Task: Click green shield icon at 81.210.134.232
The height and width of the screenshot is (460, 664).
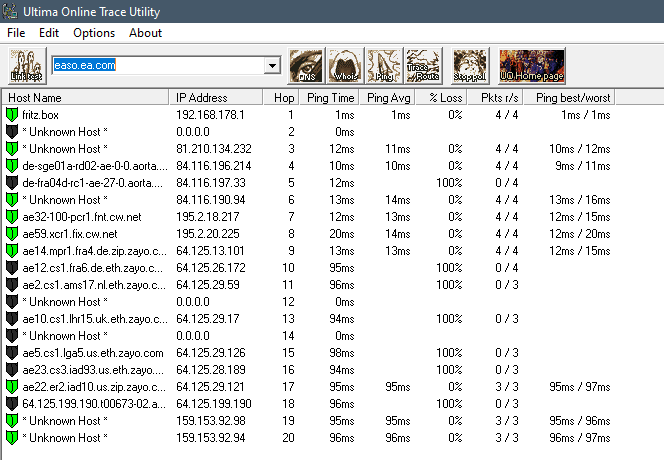Action: (x=12, y=149)
